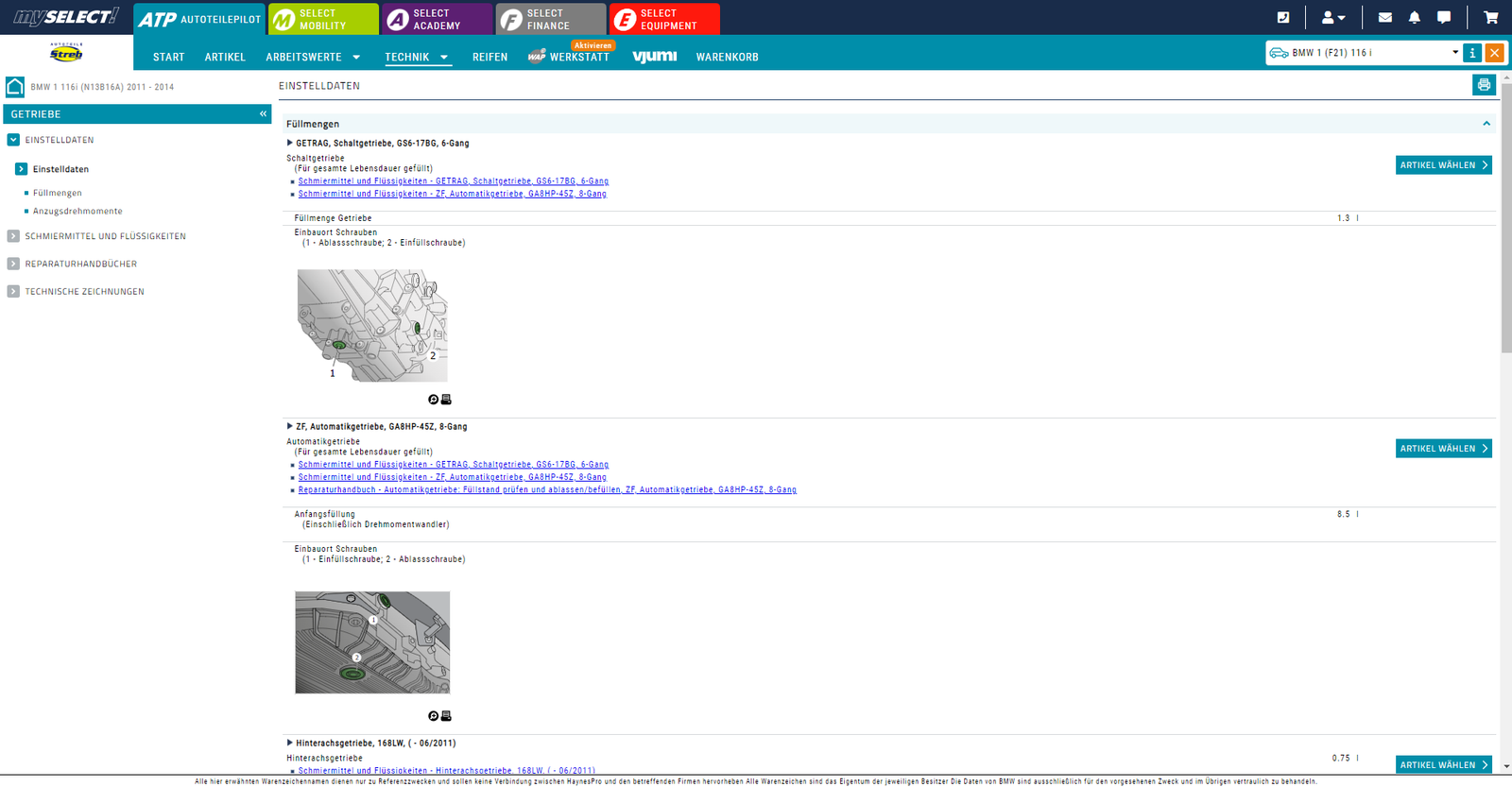Open the shopping cart icon
Viewport: 1512px width, 787px height.
point(1491,17)
